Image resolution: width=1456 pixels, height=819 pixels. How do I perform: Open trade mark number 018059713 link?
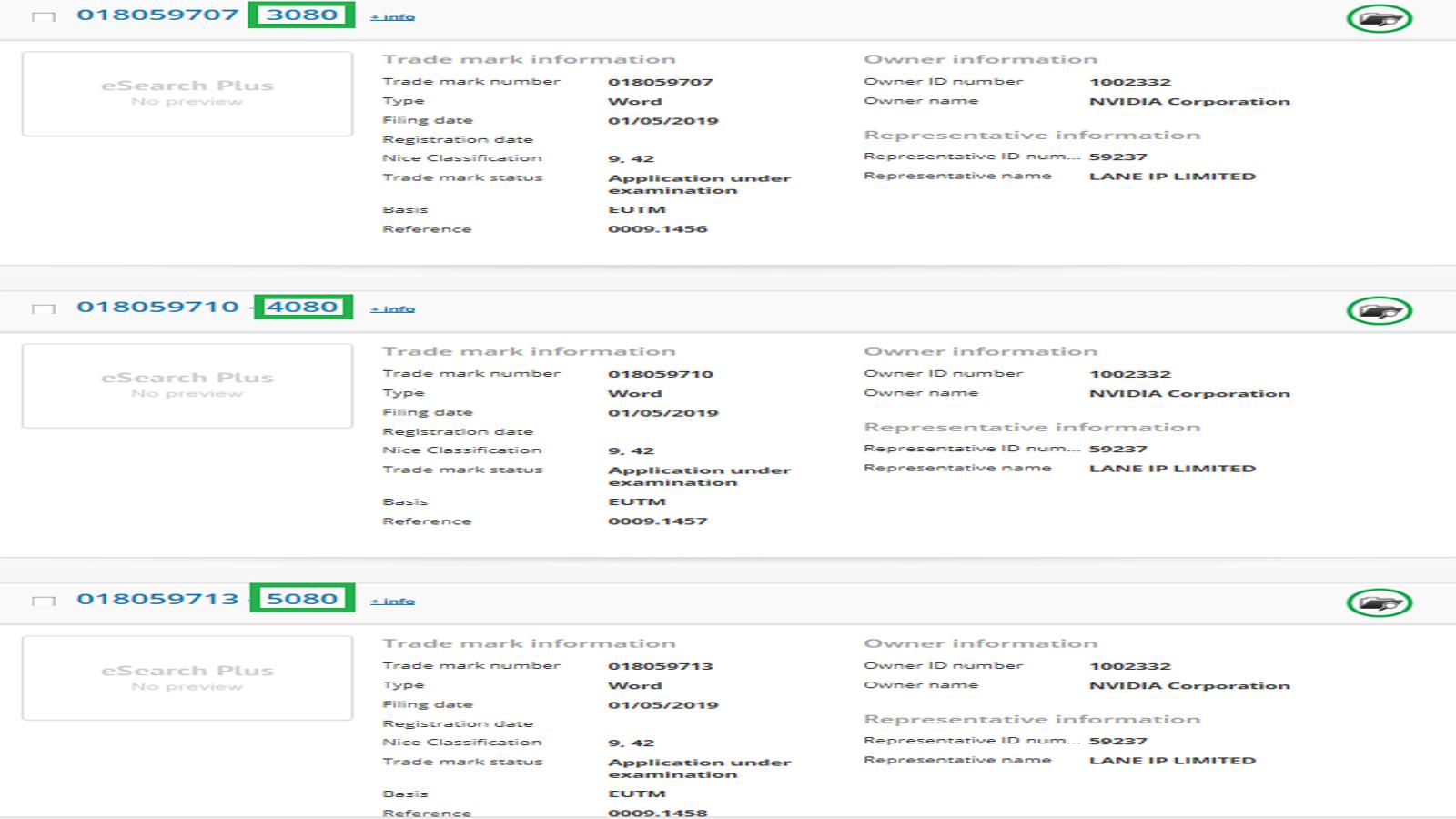[x=157, y=599]
